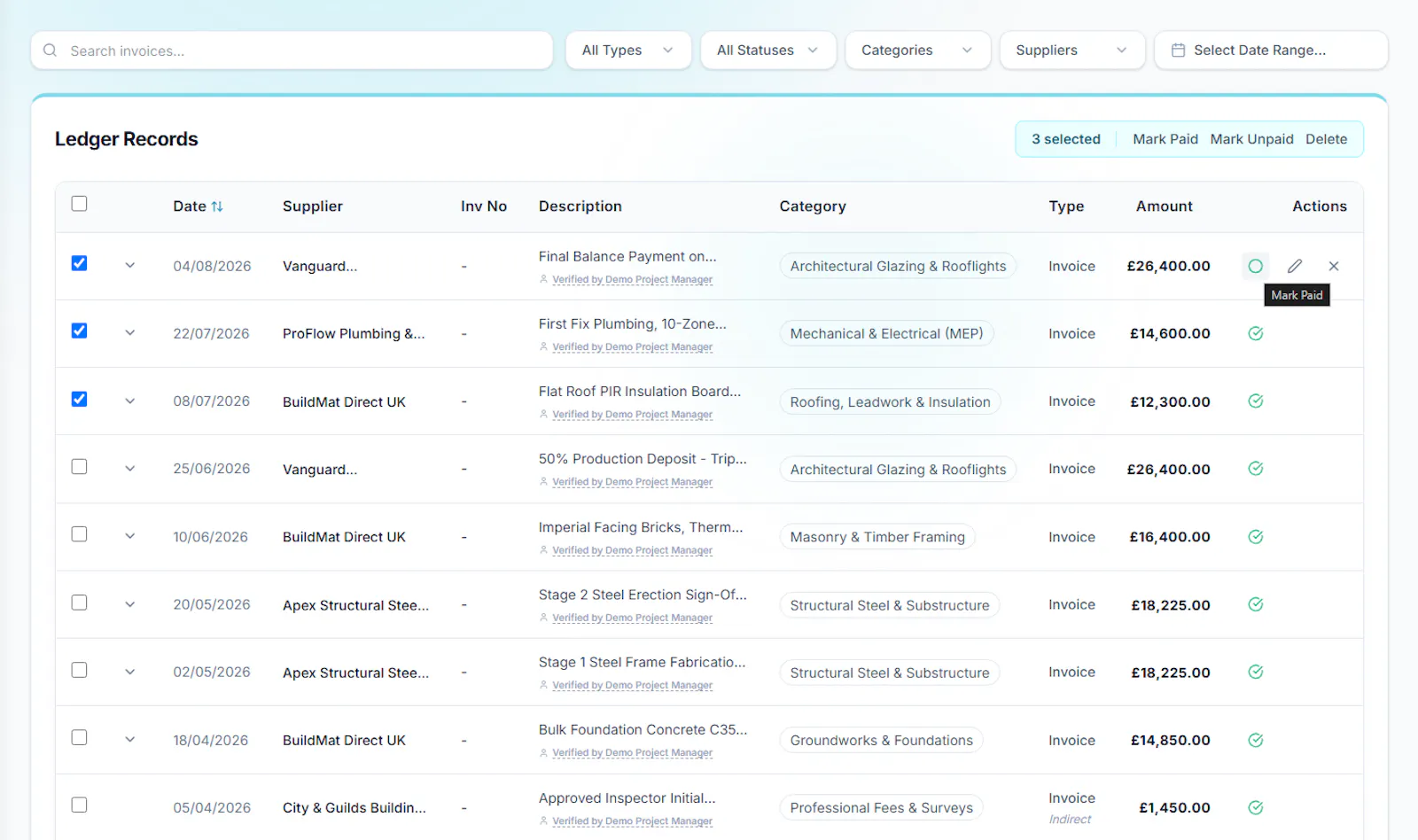Viewport: 1418px width, 840px height.
Task: Click Mechanical & Electrical (MEP) category tag
Action: (x=886, y=333)
